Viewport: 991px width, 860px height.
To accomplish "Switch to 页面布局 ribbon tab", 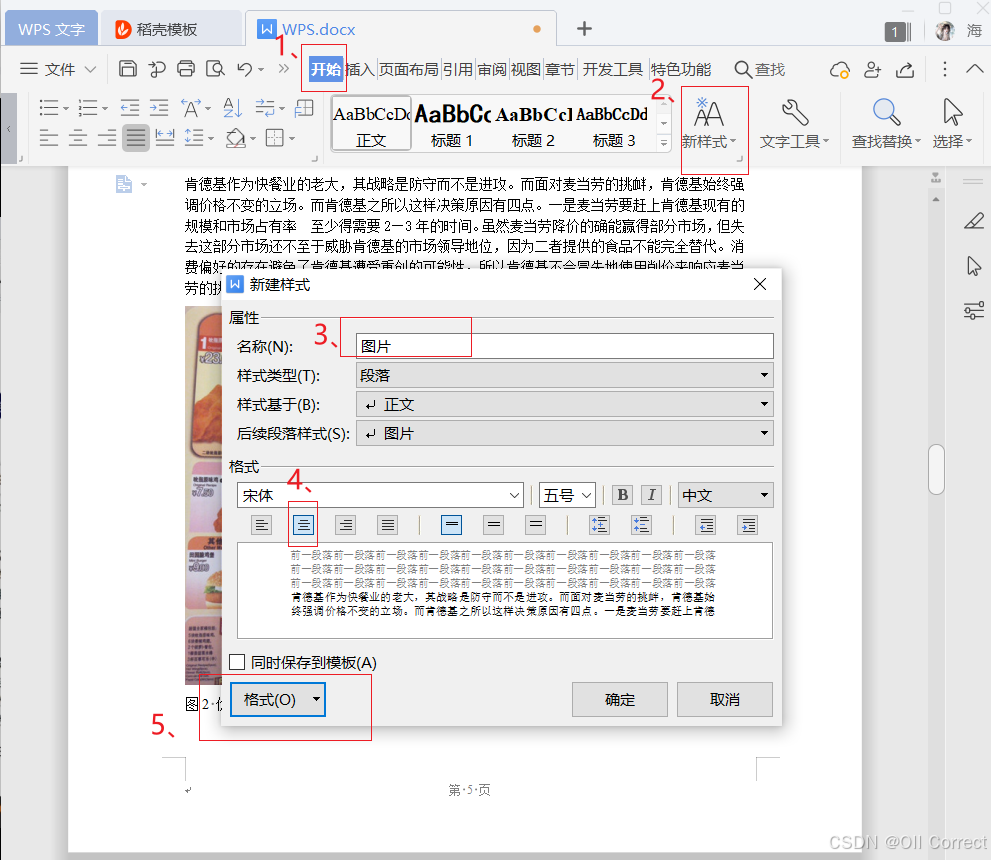I will pos(408,69).
